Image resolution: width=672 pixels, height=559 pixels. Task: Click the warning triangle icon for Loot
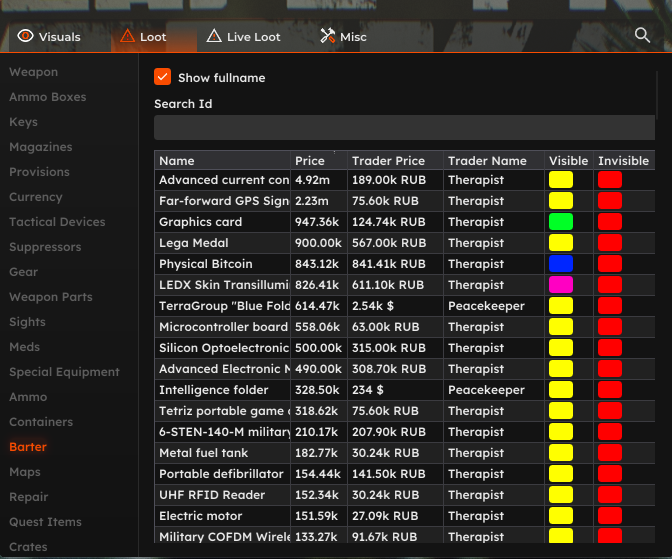[x=127, y=36]
